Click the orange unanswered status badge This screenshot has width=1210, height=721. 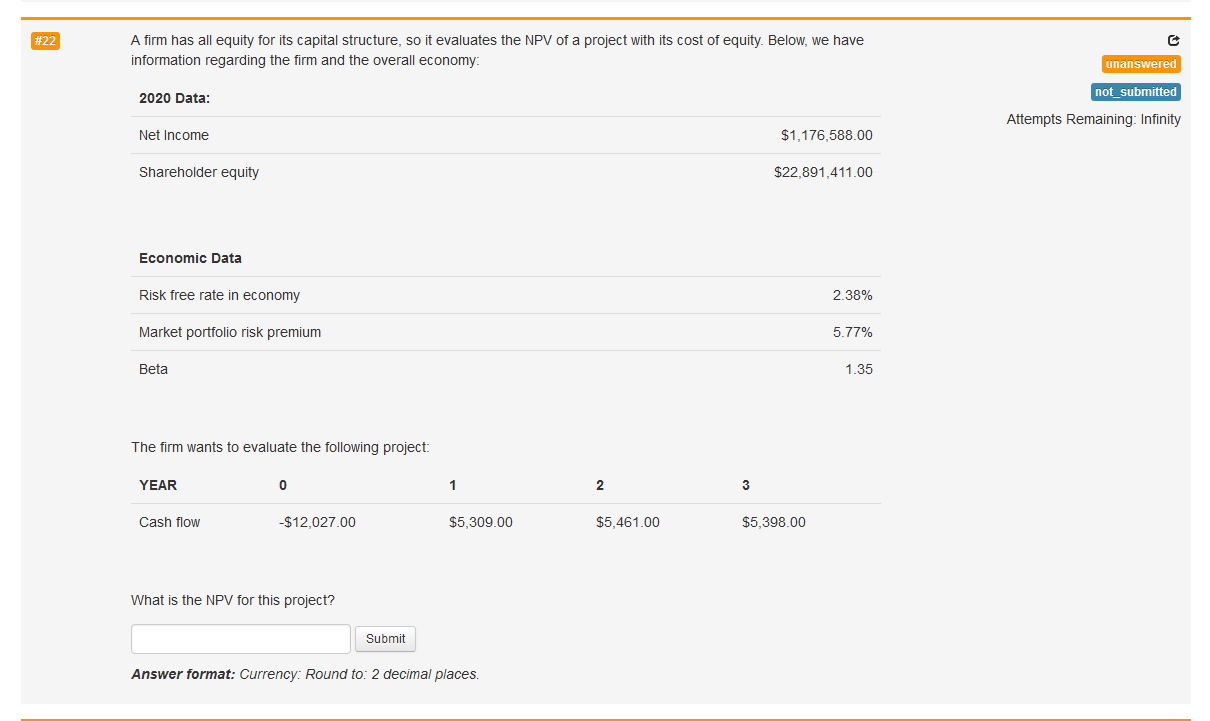click(1140, 63)
